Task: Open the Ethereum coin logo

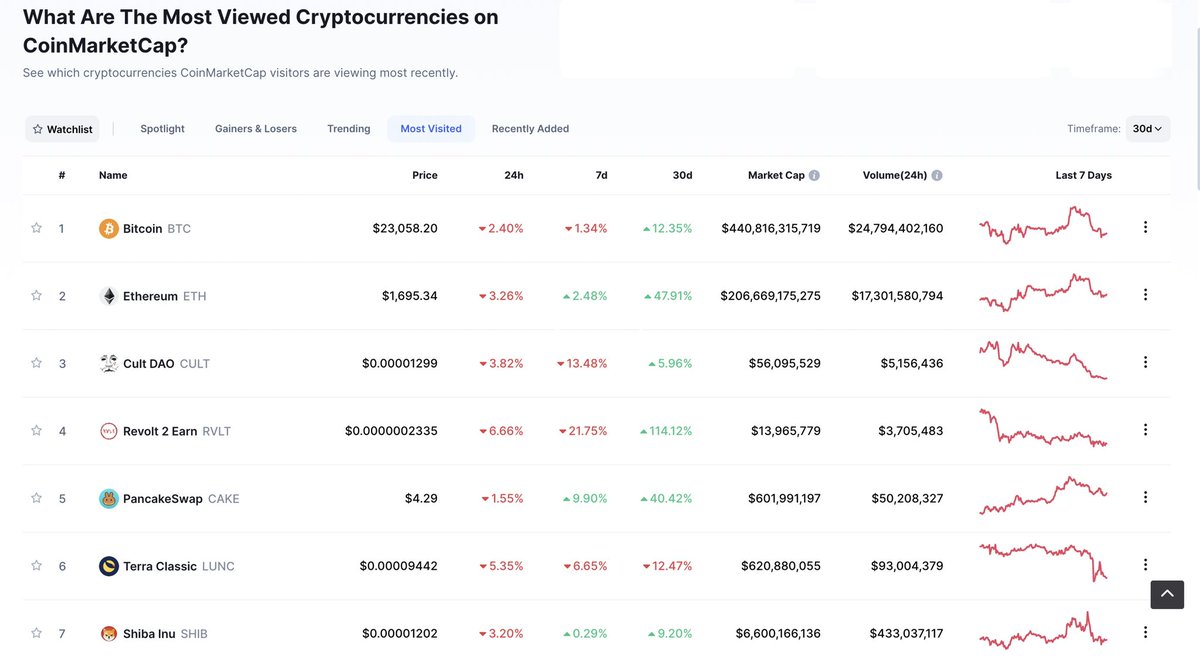Action: [x=109, y=296]
